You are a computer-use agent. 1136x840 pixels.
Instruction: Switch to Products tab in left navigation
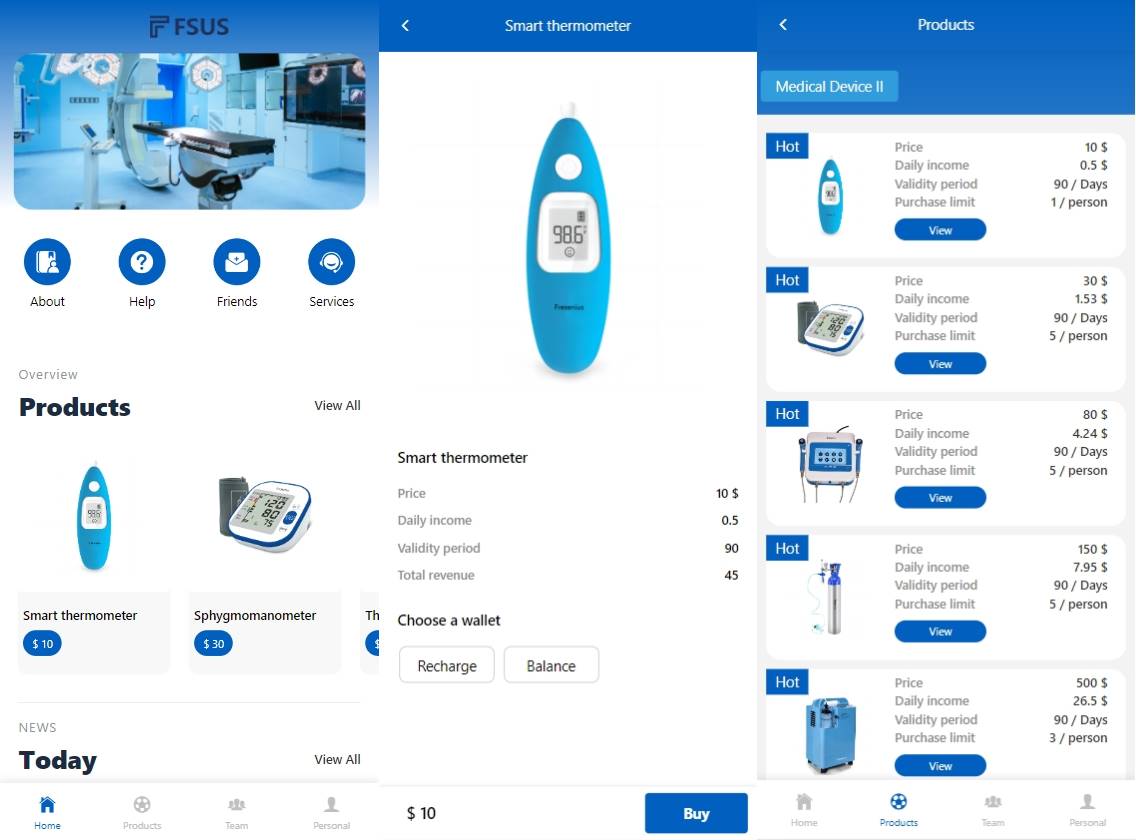coord(142,811)
